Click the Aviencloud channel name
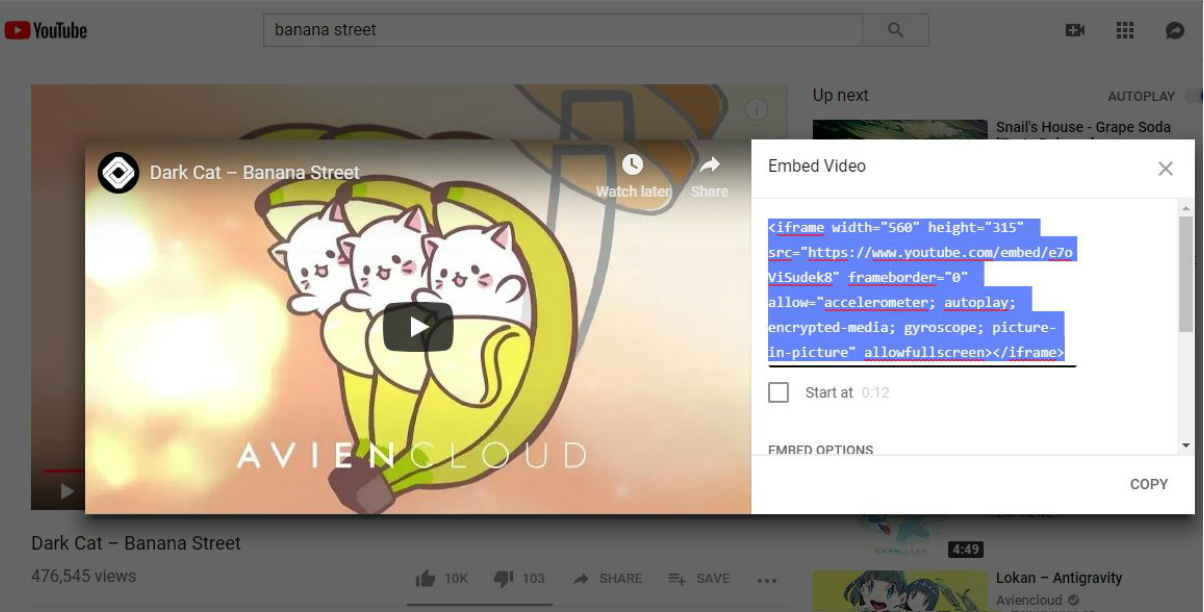This screenshot has height=612, width=1204. pos(1029,600)
